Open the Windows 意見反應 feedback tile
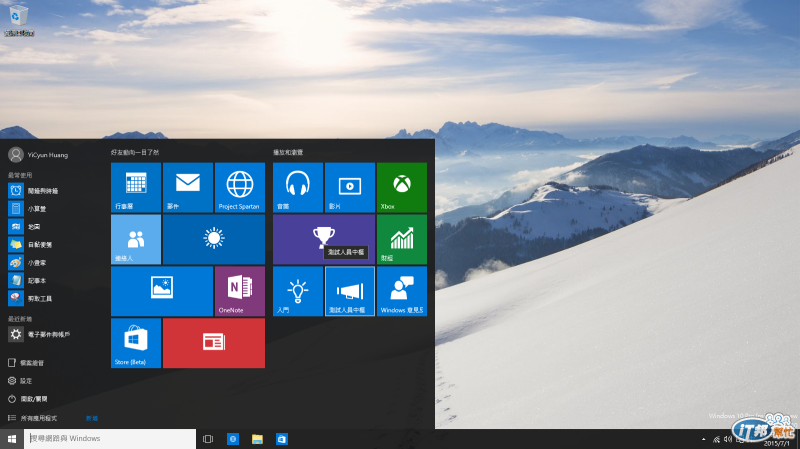 coord(402,291)
